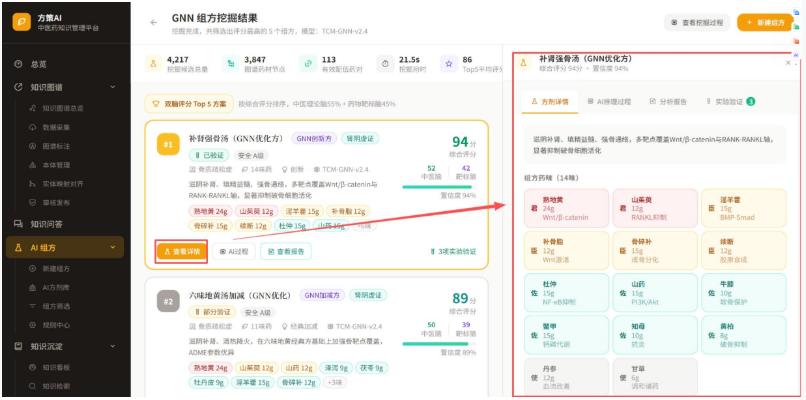The height and width of the screenshot is (400, 806).
Task: Switch to the 方剂详情 tab
Action: click(x=549, y=101)
